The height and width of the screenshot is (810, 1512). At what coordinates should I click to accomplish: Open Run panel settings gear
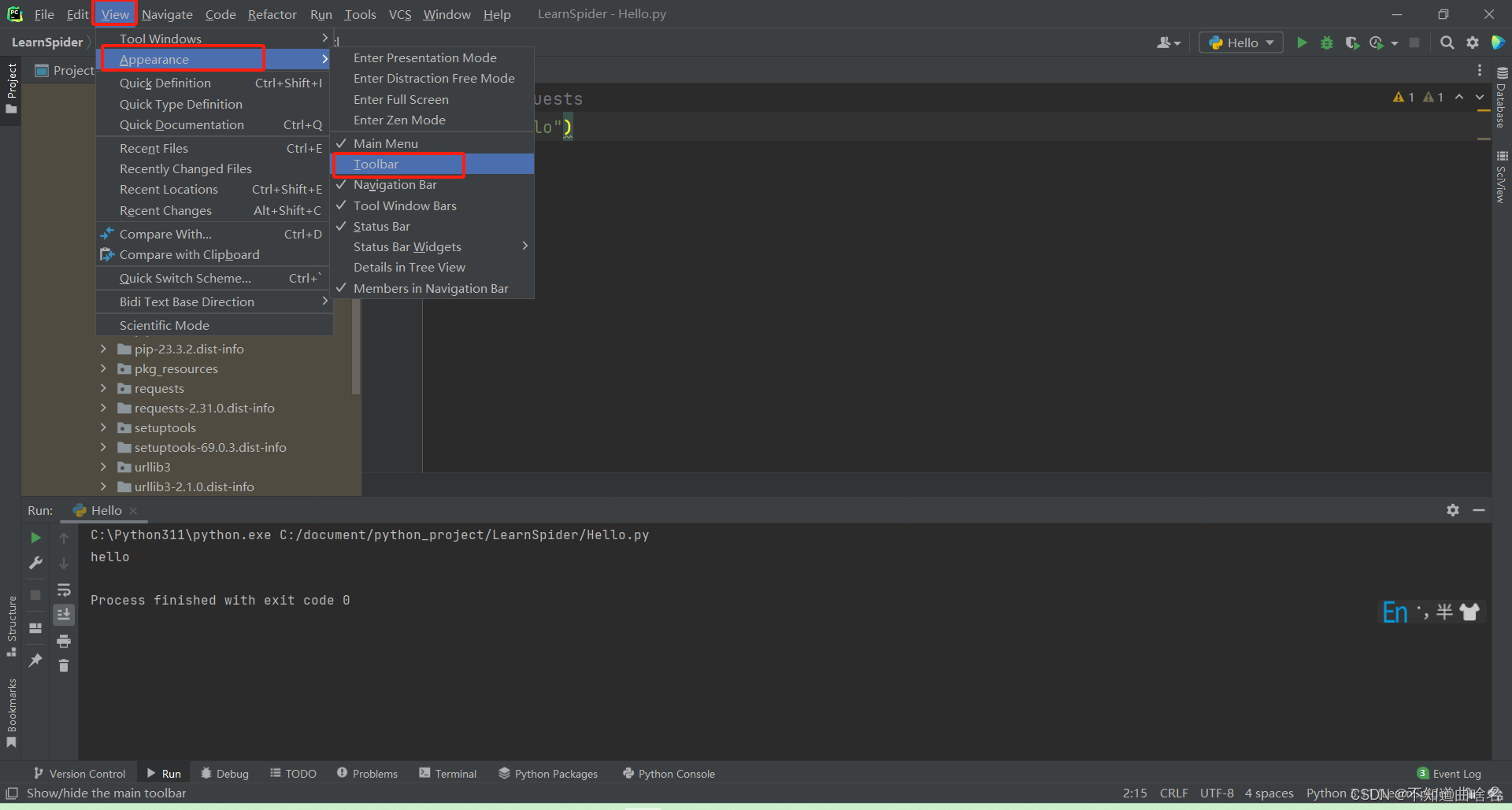tap(1453, 510)
